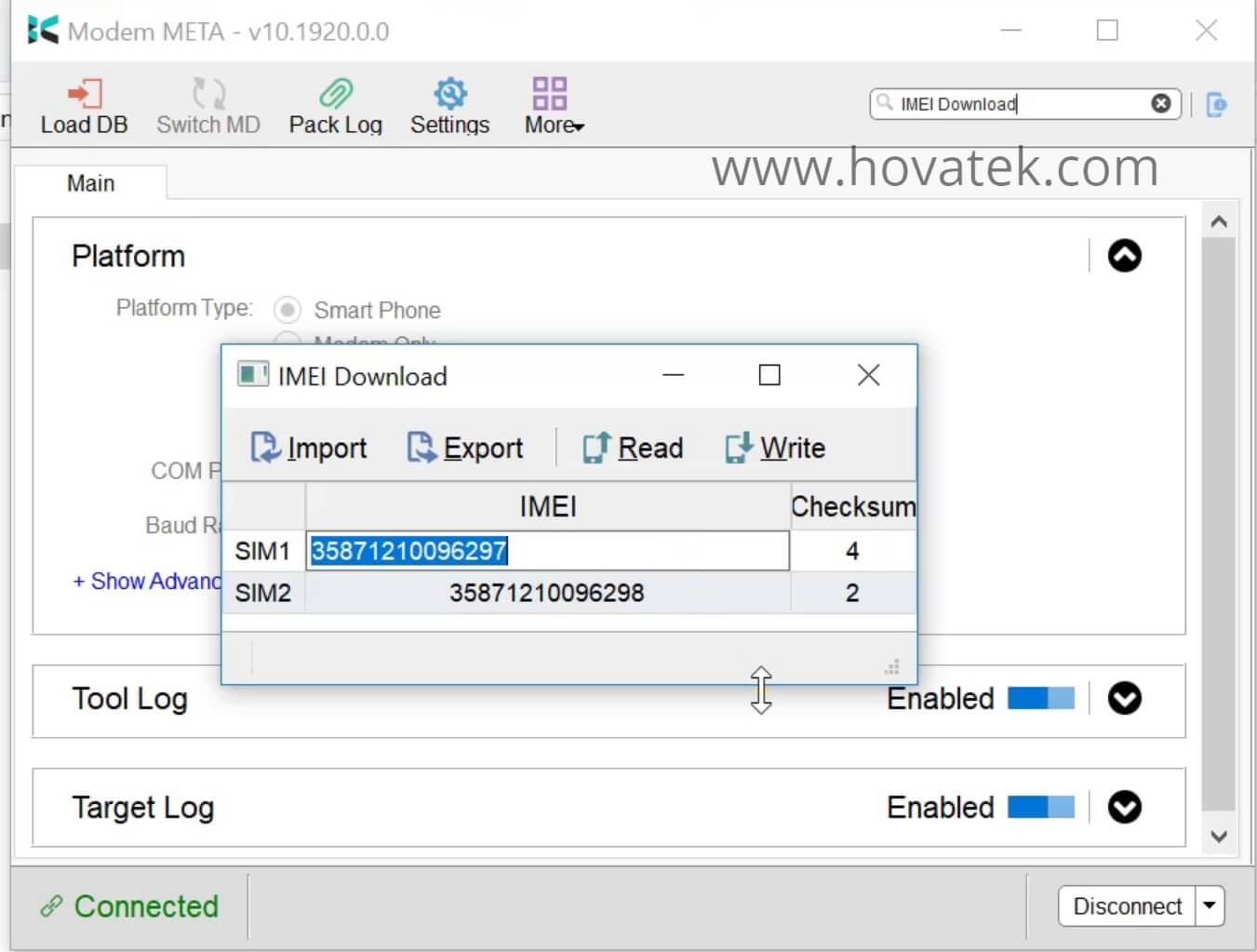Read IMEI from the device
1257x952 pixels.
pos(633,448)
